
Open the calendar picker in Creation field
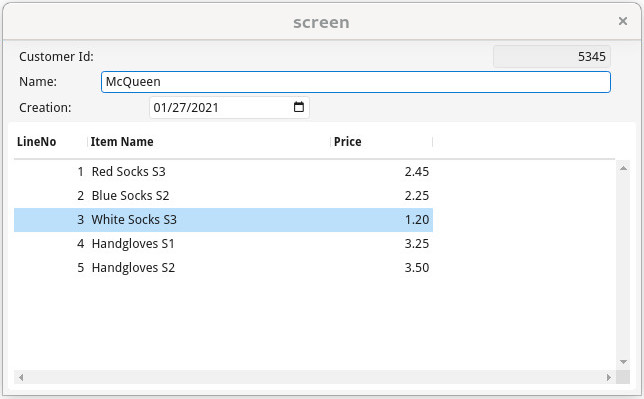[x=299, y=107]
